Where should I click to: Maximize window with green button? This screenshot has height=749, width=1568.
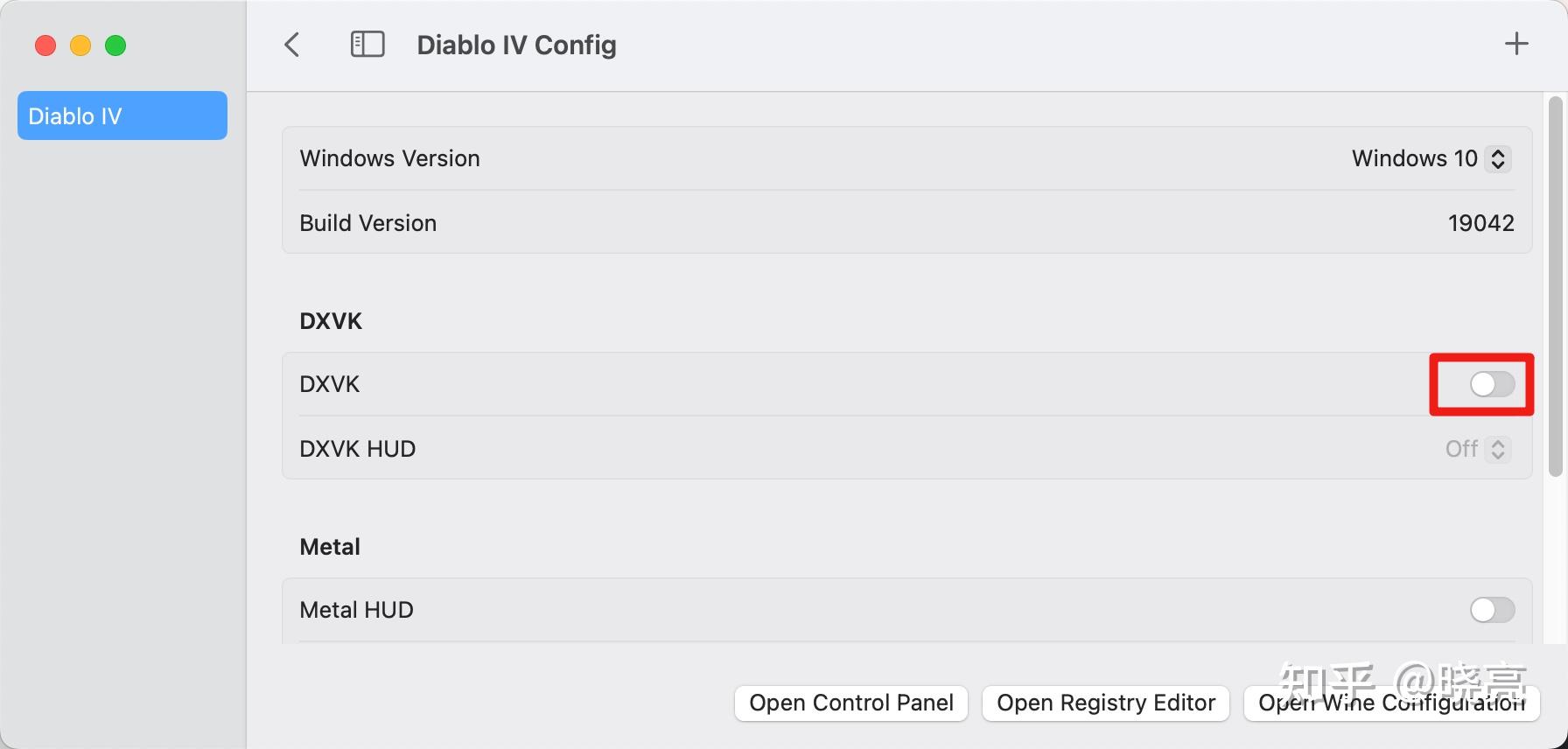coord(115,45)
